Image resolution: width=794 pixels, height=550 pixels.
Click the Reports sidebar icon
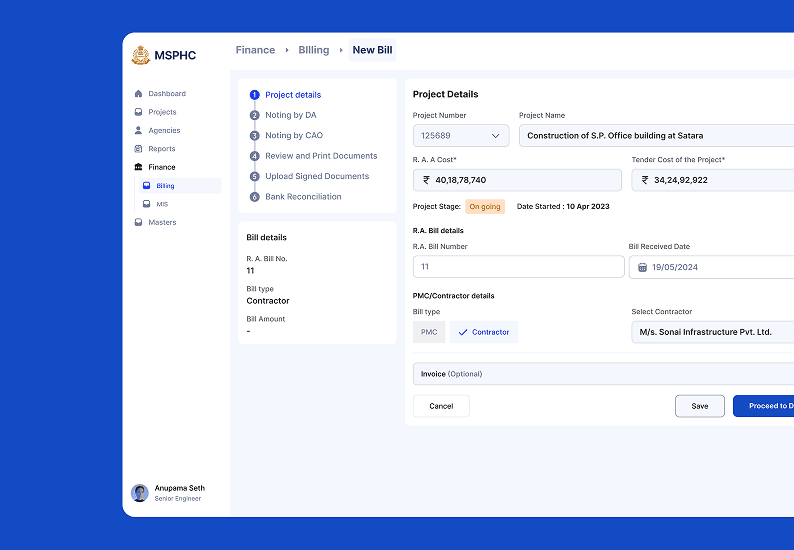(138, 149)
